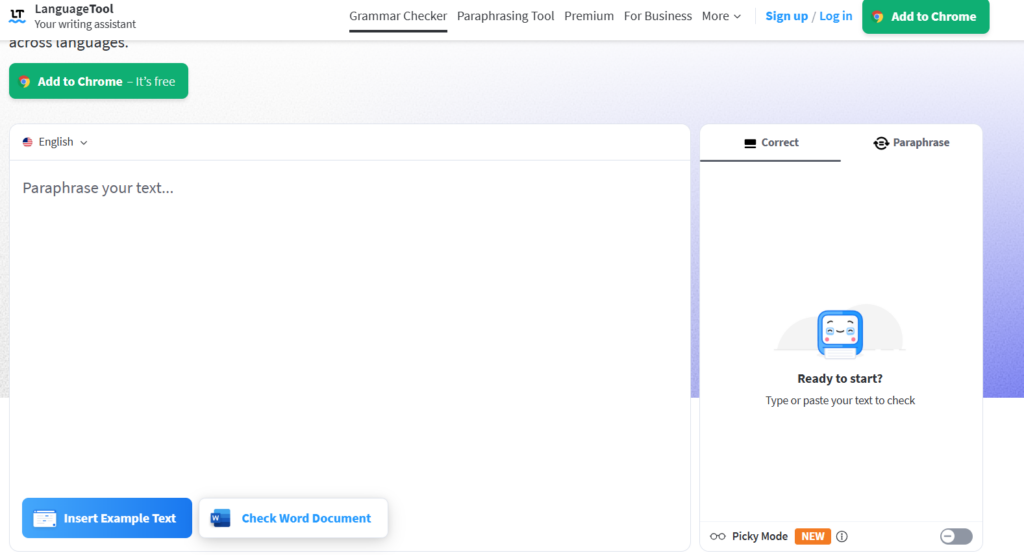
Task: Open the English language dropdown
Action: (55, 142)
